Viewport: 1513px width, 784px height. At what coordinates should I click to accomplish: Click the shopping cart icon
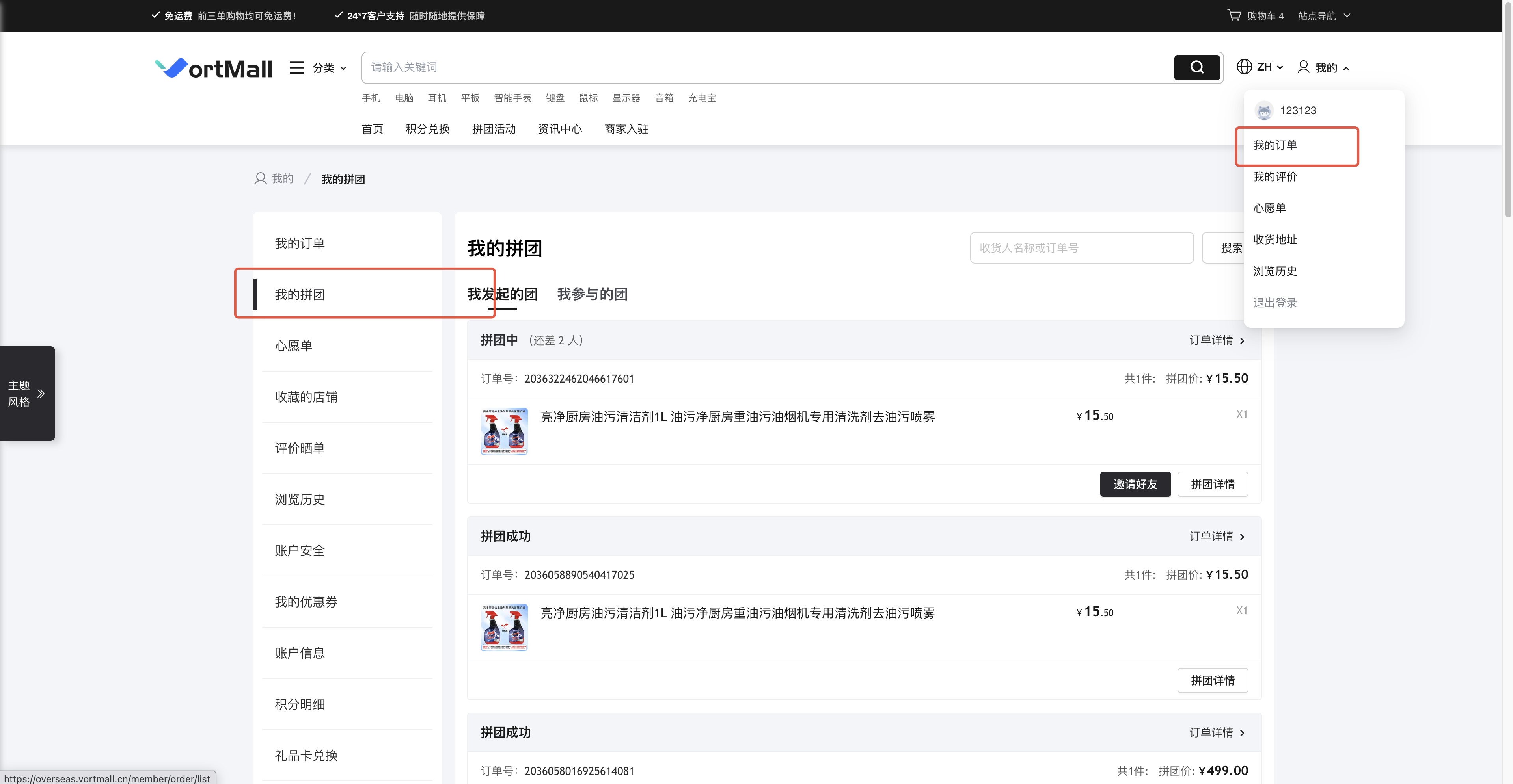(1234, 15)
